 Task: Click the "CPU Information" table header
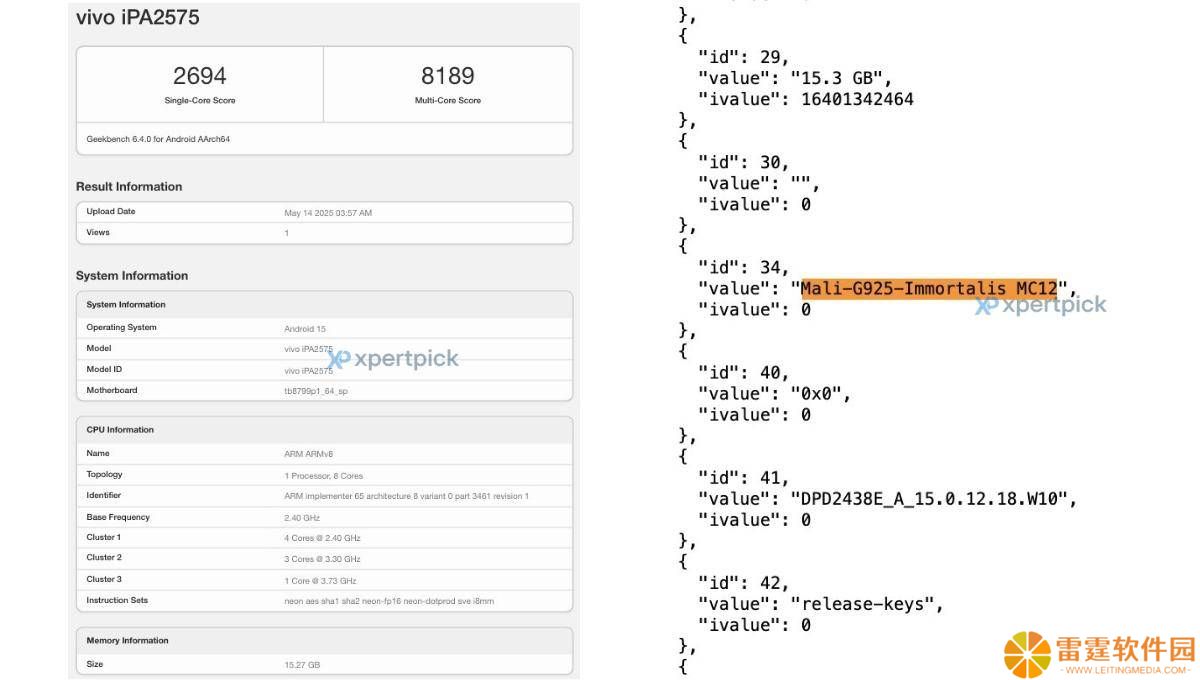point(120,430)
